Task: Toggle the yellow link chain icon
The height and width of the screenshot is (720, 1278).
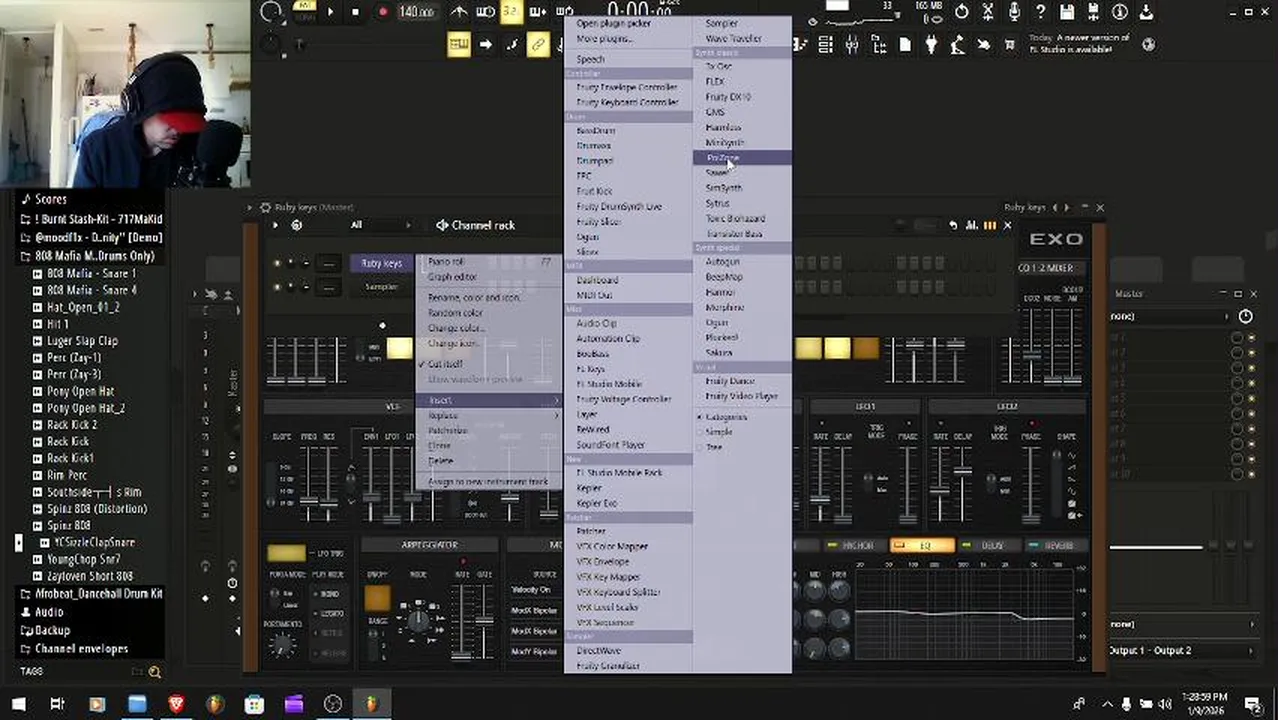Action: [538, 45]
